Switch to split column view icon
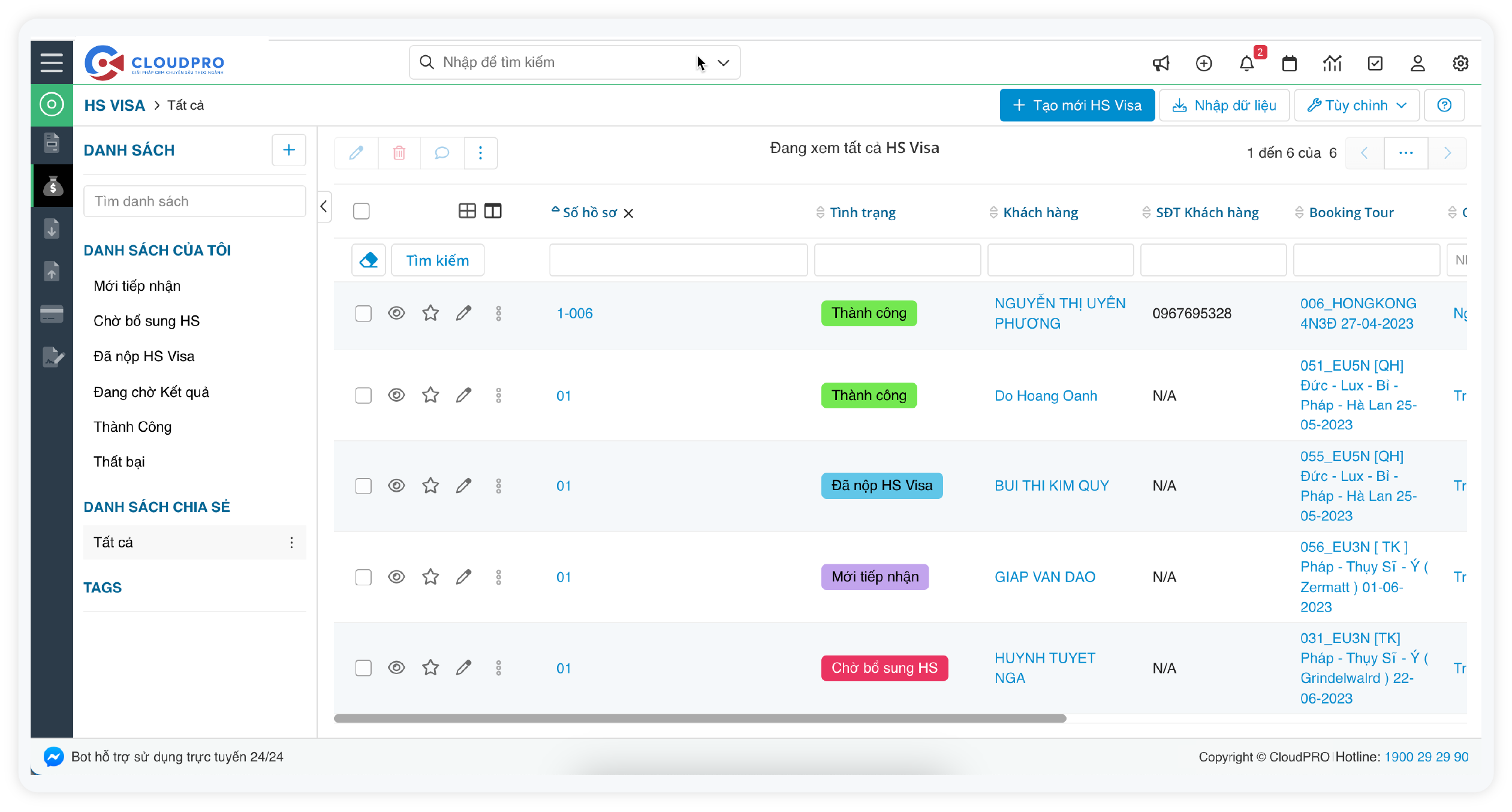 click(493, 211)
